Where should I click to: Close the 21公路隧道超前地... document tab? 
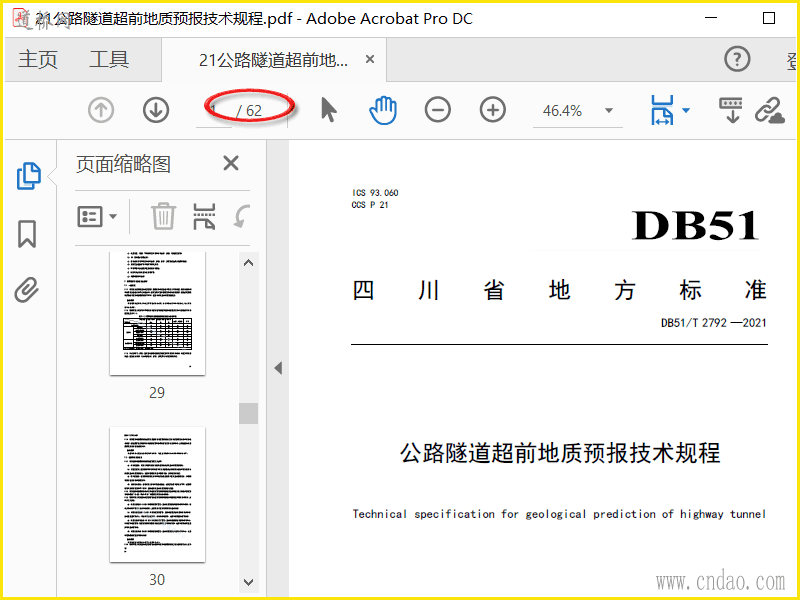click(370, 59)
